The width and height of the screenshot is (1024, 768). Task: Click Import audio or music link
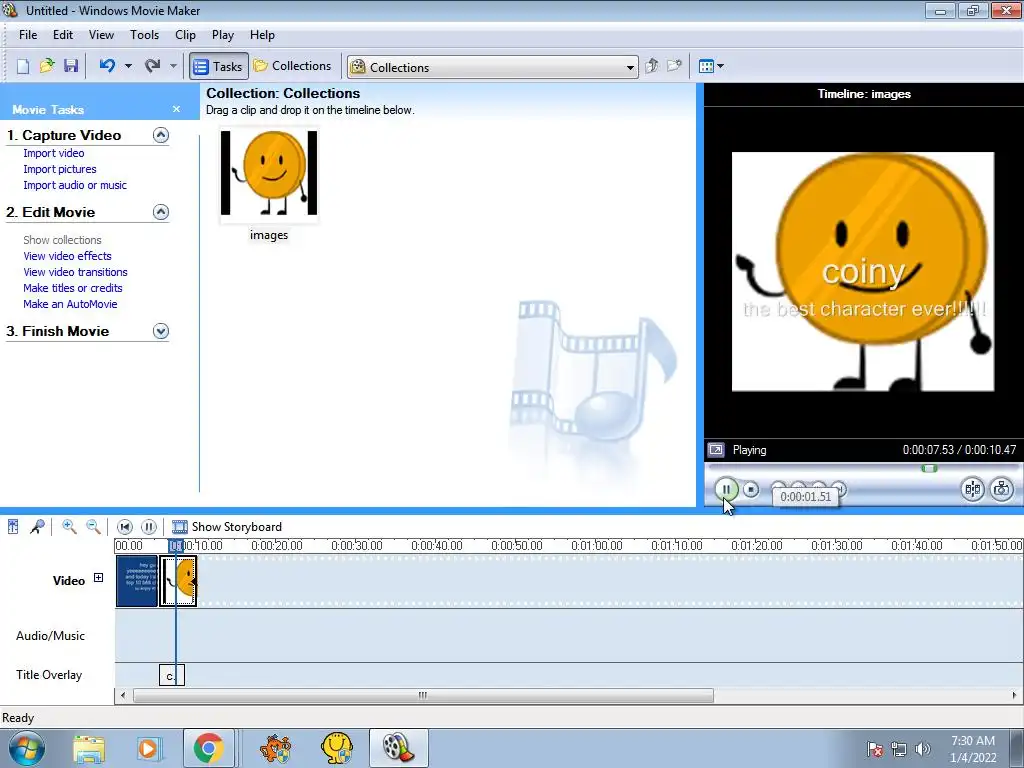[75, 185]
